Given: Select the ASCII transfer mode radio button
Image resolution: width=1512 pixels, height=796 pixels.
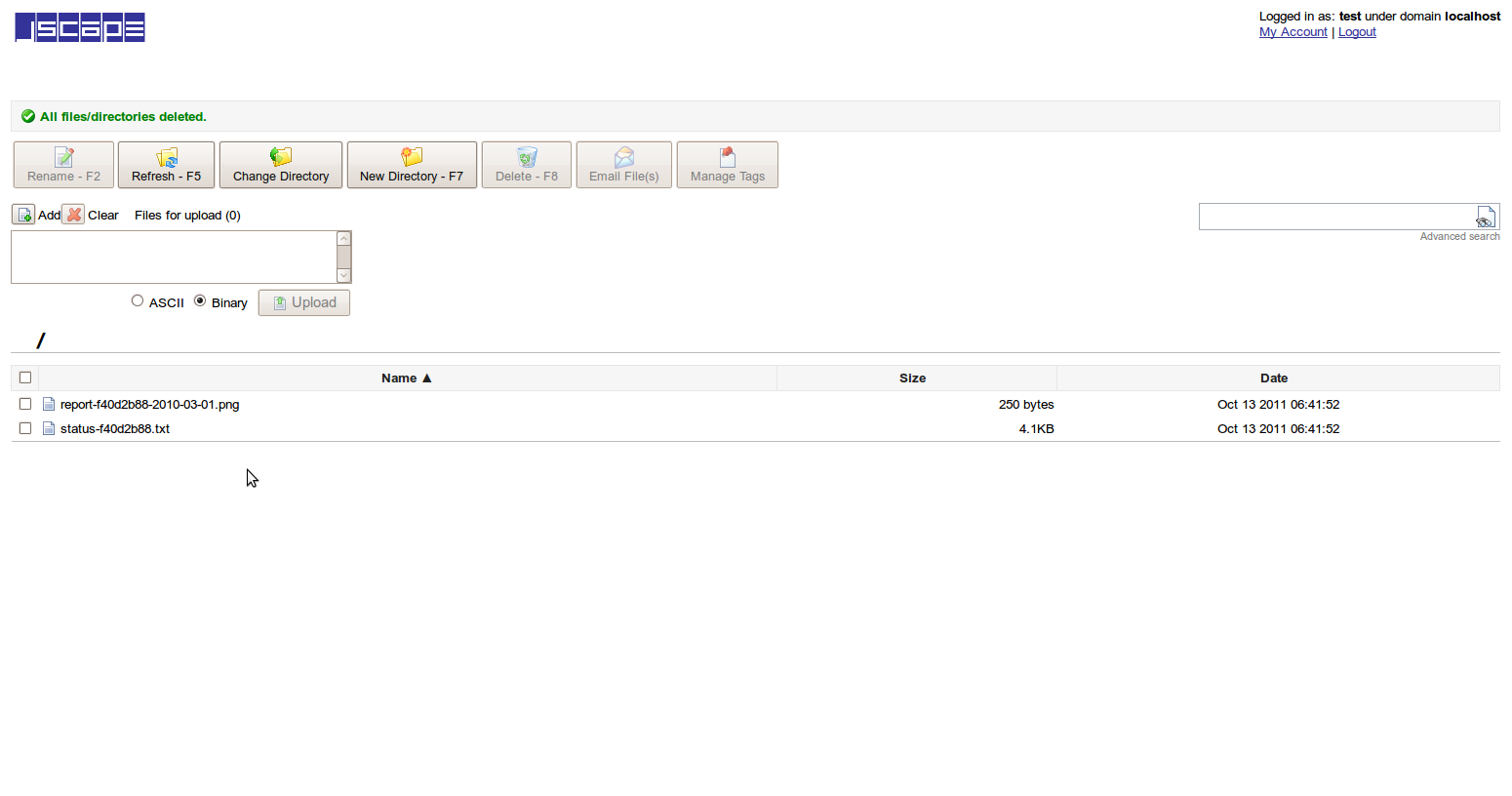Looking at the screenshot, I should click(138, 301).
